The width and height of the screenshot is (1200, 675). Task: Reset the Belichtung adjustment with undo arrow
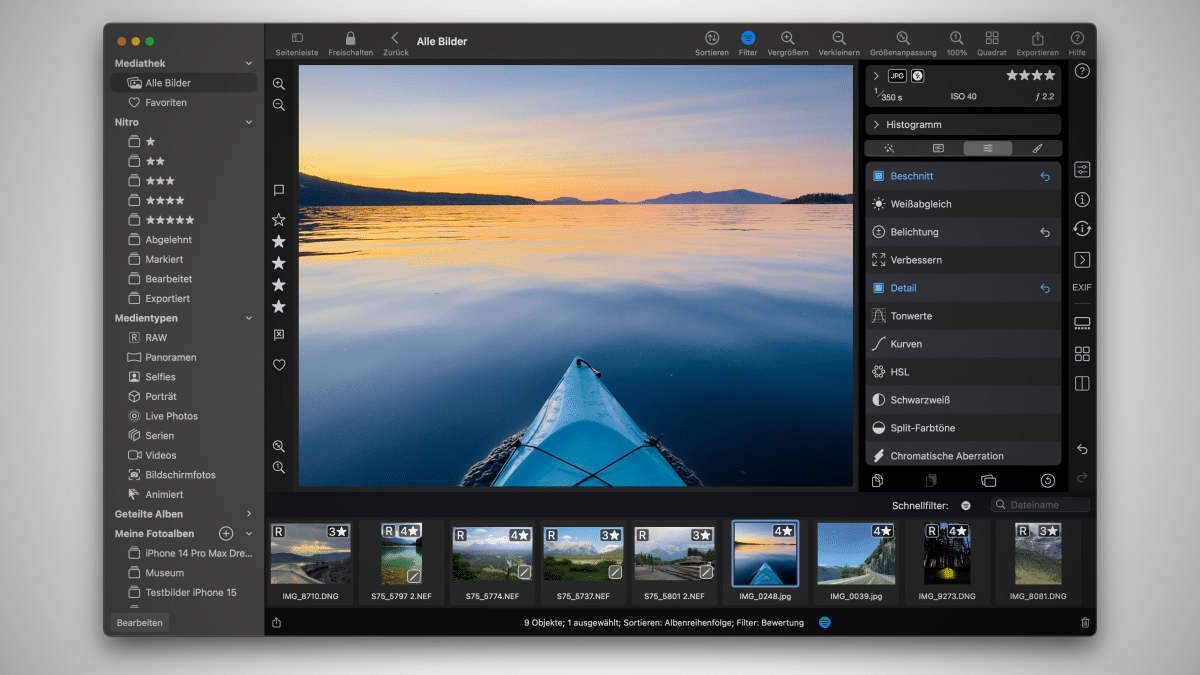pos(1045,232)
